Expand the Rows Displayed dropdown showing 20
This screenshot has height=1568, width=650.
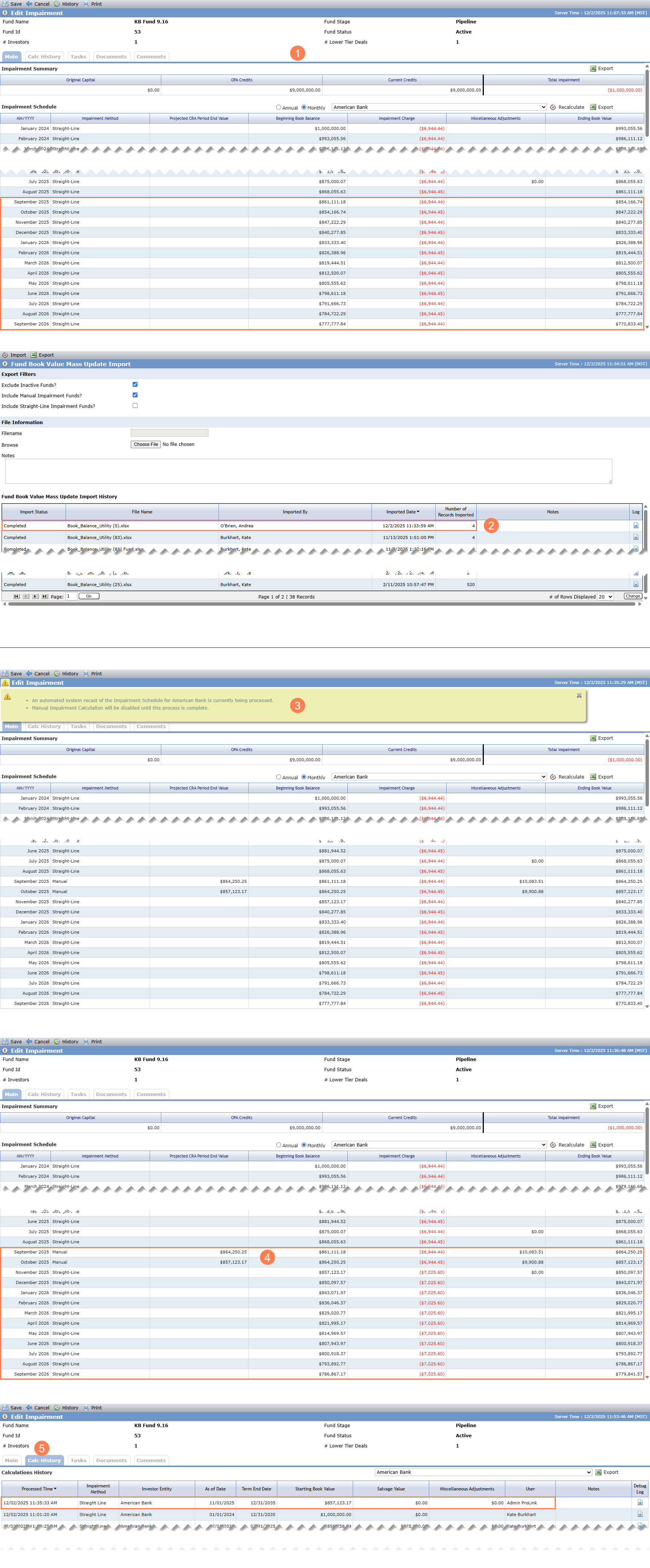[605, 597]
